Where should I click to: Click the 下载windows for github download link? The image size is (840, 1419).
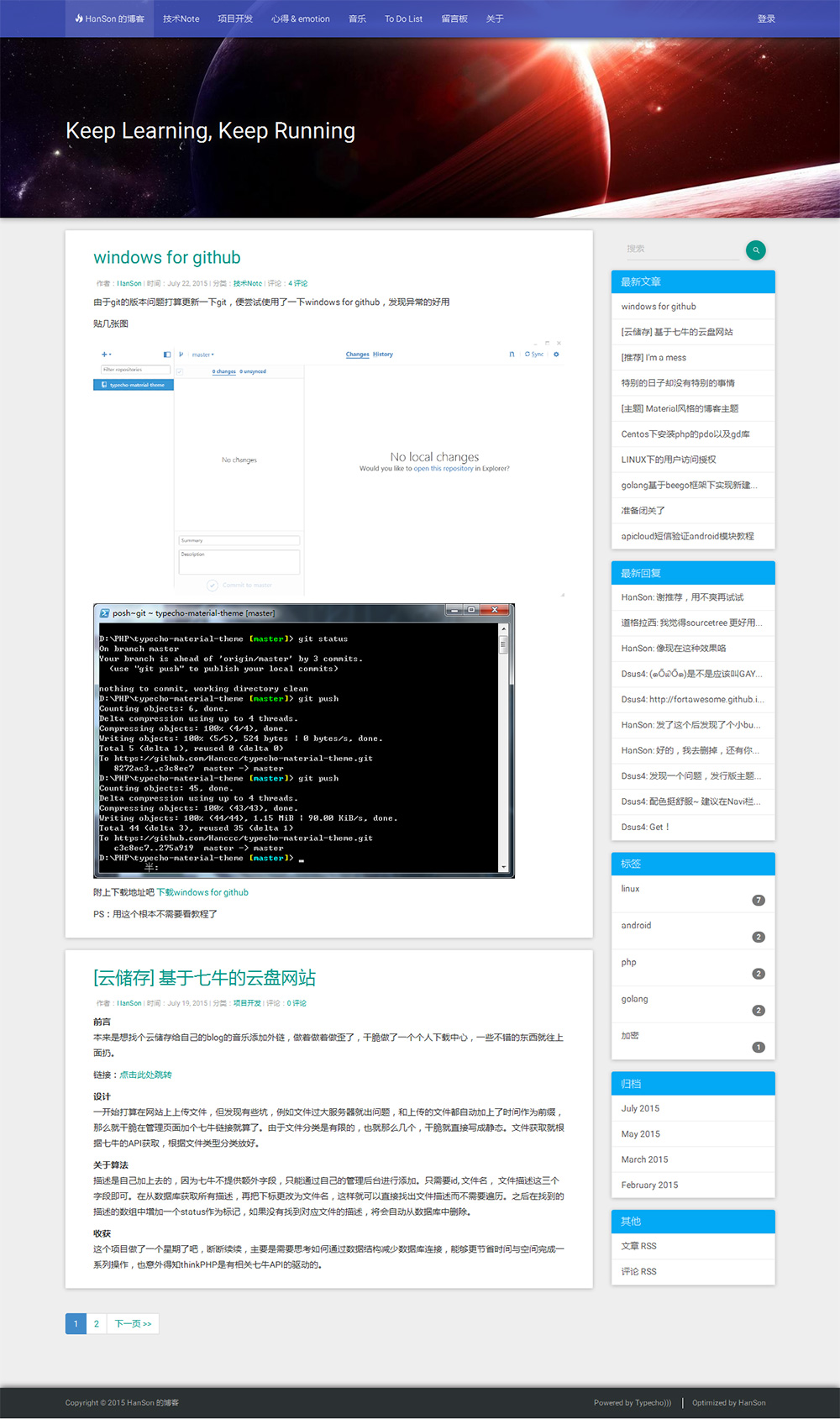202,892
